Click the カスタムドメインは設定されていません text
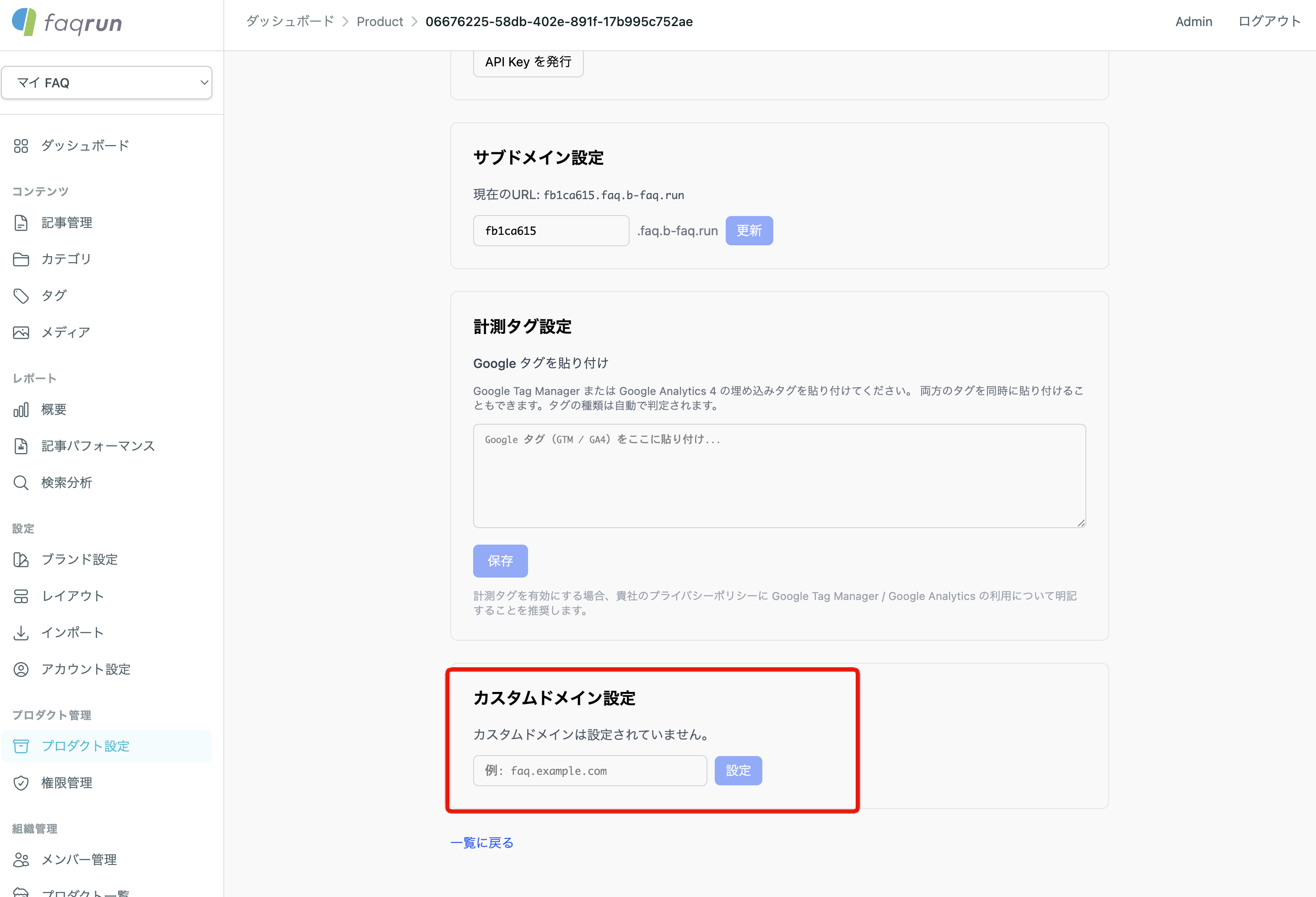 [x=592, y=735]
